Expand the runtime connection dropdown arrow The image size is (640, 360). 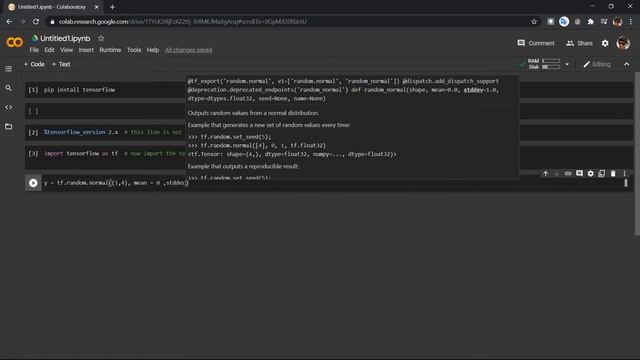567,64
